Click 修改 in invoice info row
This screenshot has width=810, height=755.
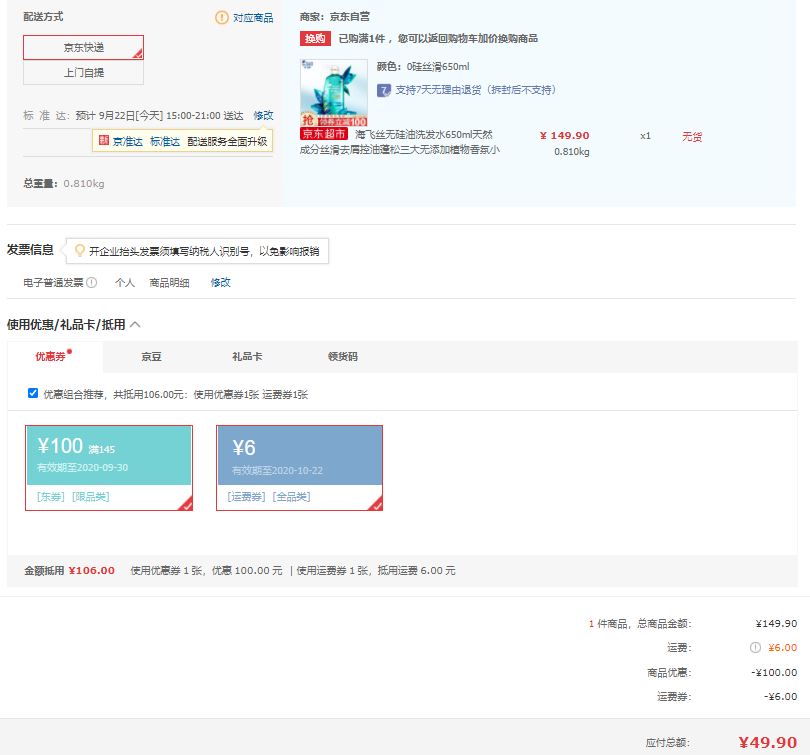(221, 282)
